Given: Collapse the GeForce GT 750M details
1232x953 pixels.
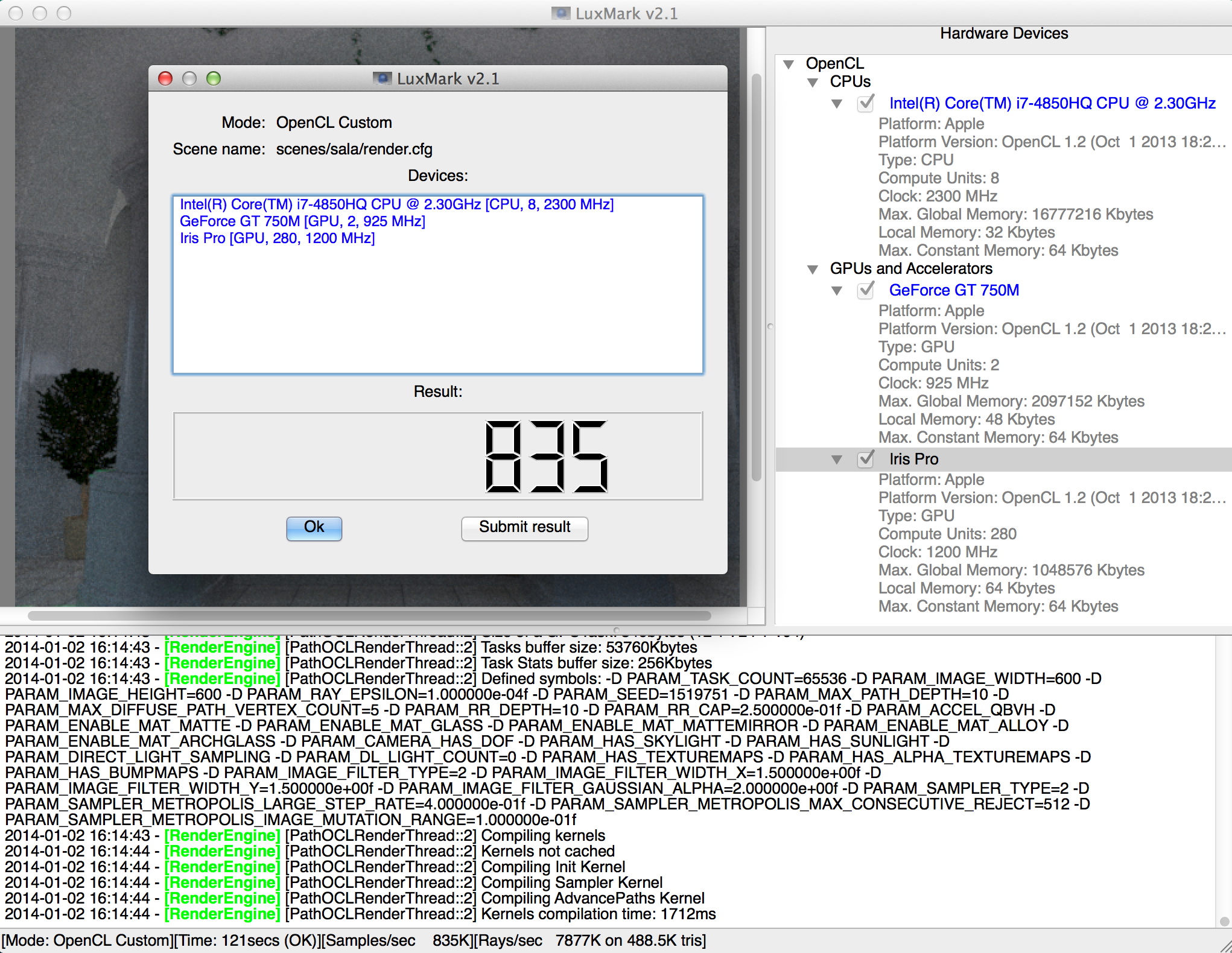Looking at the screenshot, I should (837, 291).
